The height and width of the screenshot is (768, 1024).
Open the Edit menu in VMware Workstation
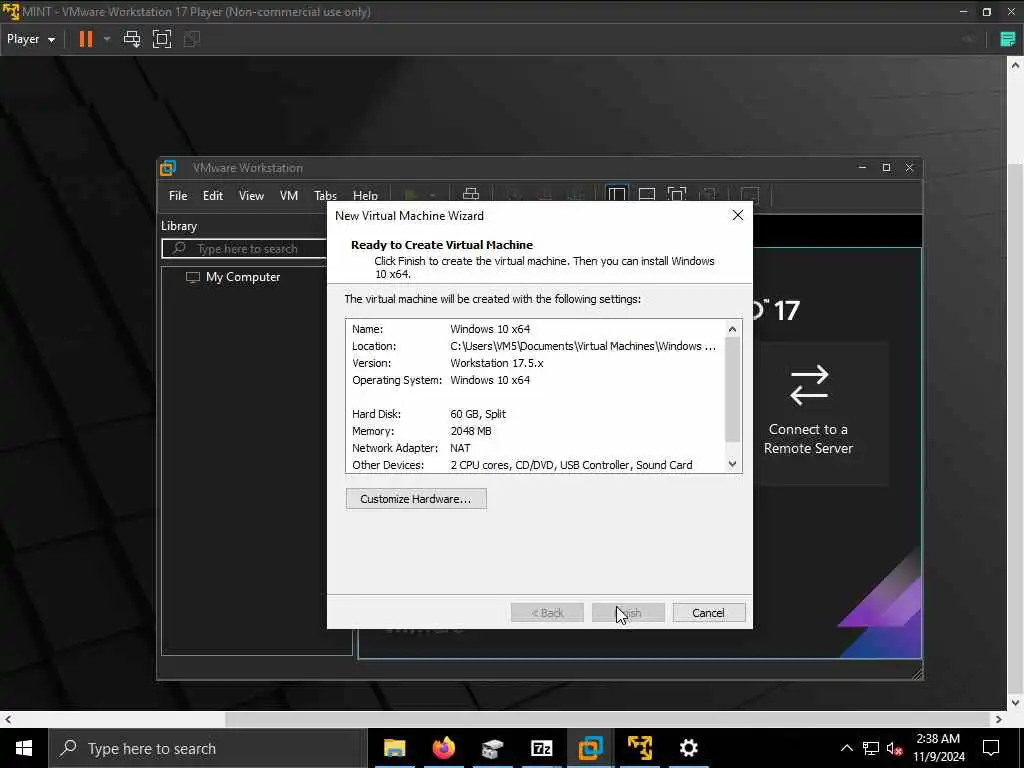(213, 195)
